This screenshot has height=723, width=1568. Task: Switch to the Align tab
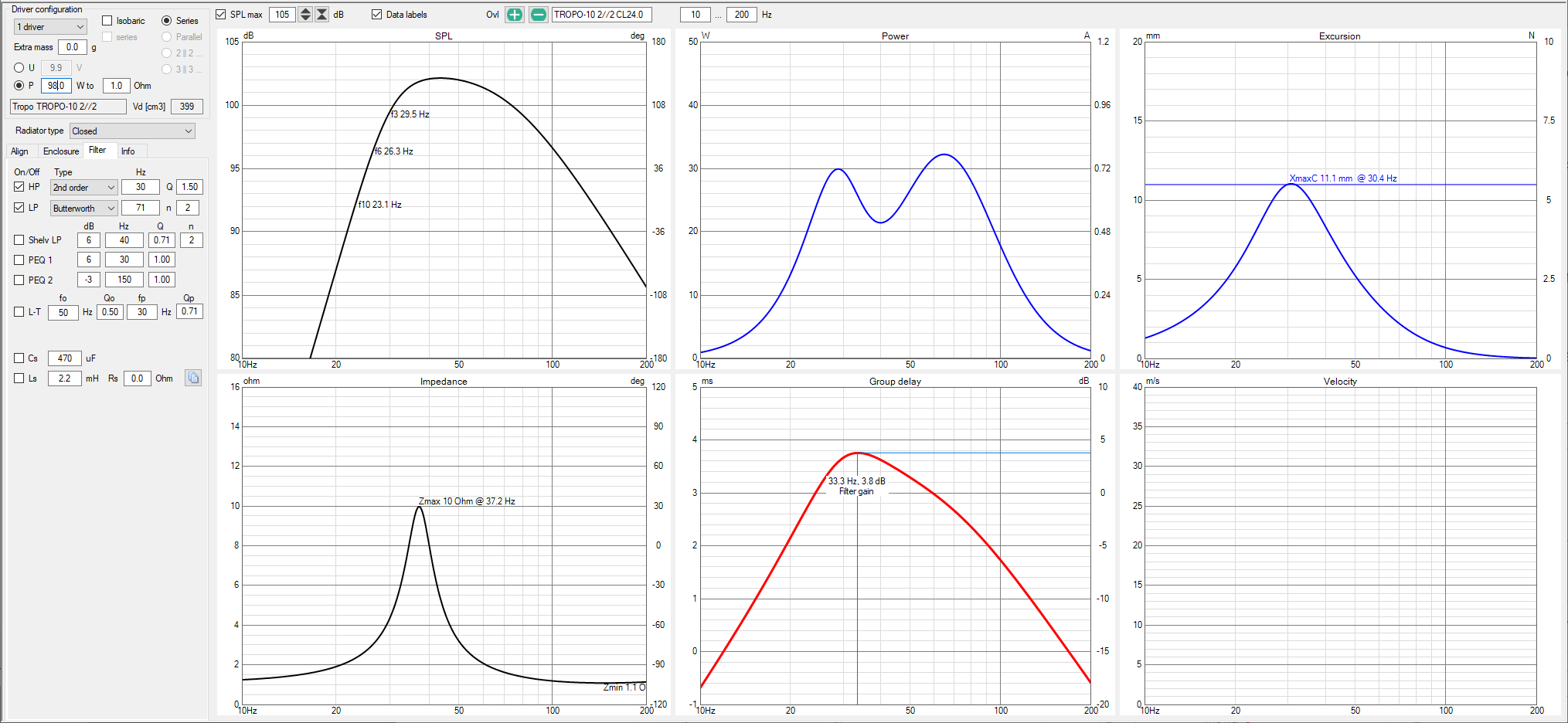coord(20,151)
